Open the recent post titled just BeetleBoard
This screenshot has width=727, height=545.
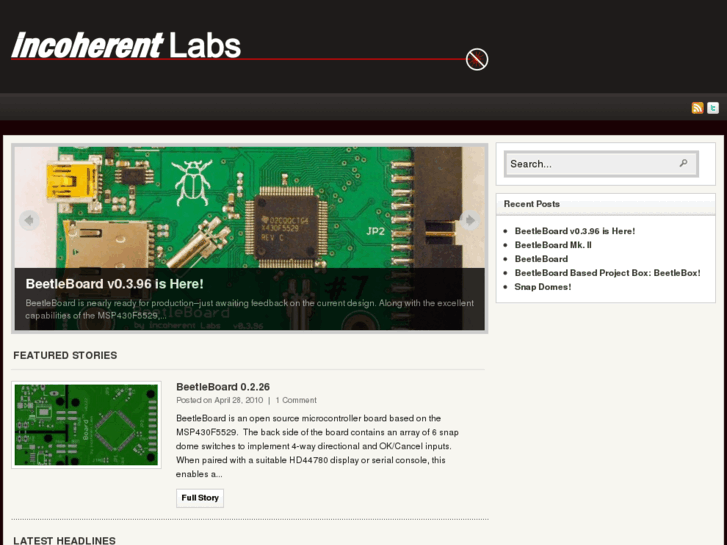[541, 259]
